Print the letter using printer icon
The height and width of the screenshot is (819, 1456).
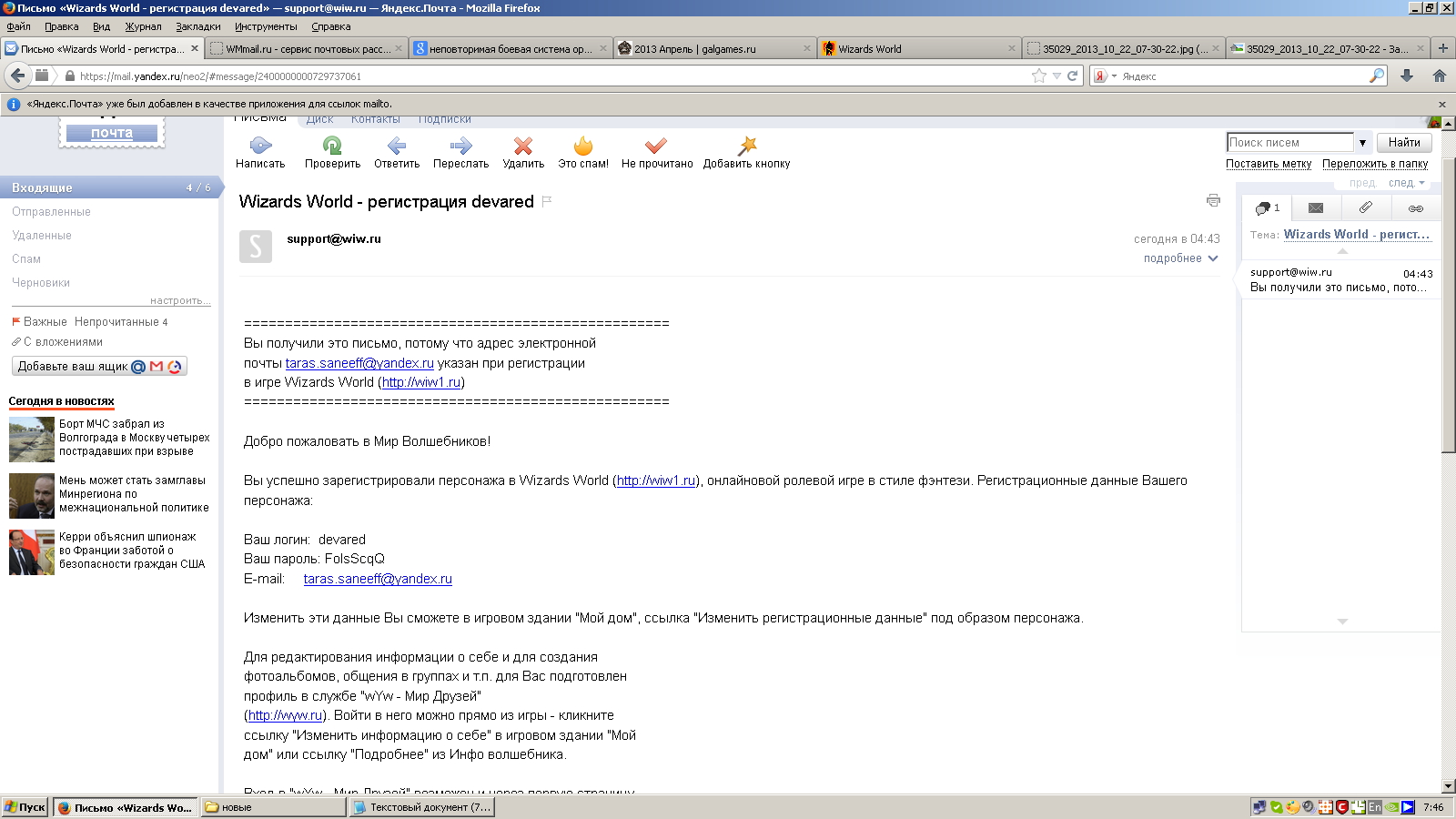click(x=1213, y=200)
